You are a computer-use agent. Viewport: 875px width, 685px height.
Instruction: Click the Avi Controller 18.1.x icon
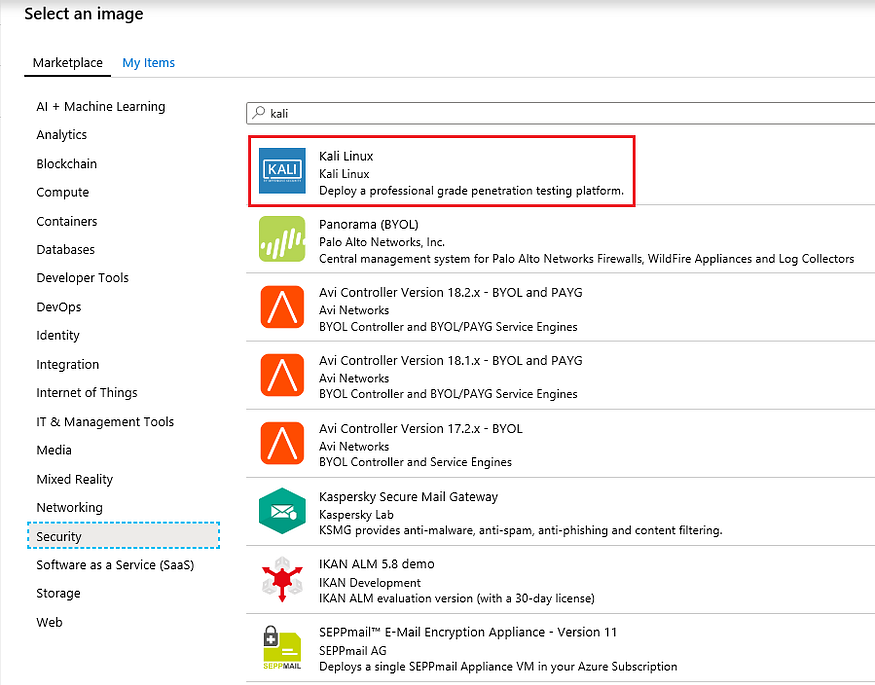pyautogui.click(x=281, y=375)
